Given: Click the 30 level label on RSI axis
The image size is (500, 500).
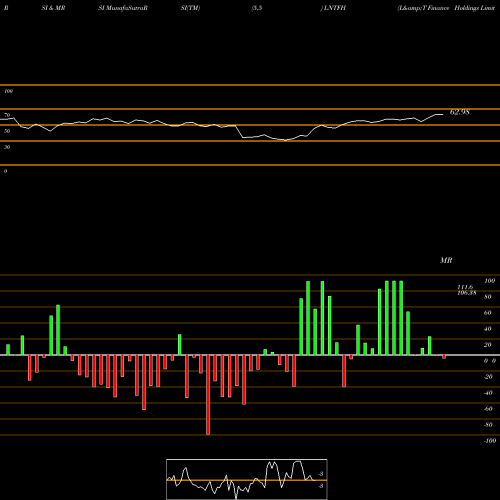Looking at the screenshot, I should [x=7, y=147].
